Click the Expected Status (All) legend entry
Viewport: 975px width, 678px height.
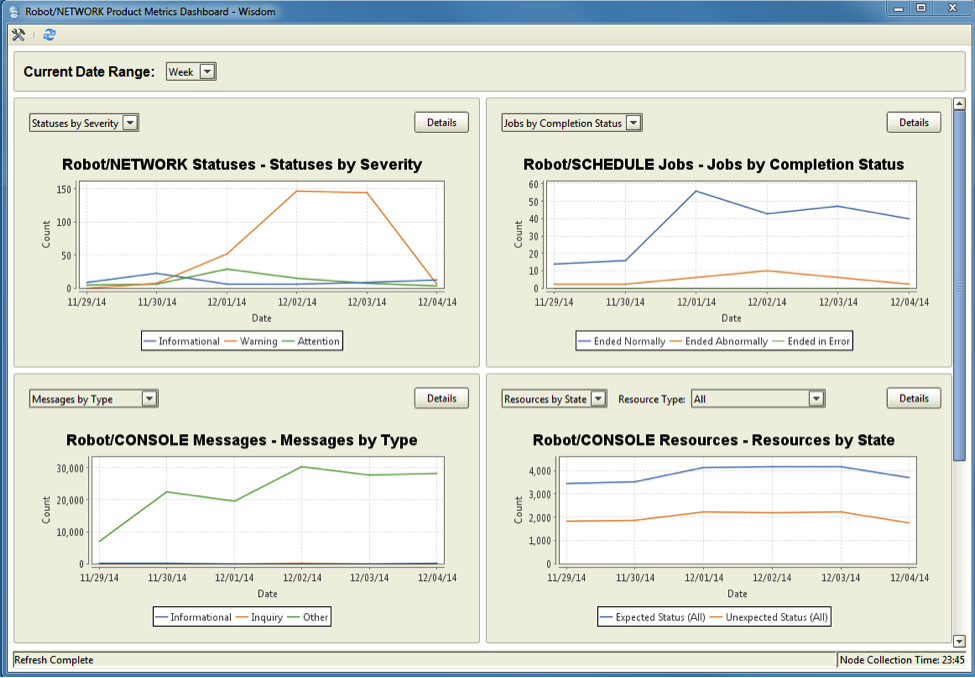652,617
